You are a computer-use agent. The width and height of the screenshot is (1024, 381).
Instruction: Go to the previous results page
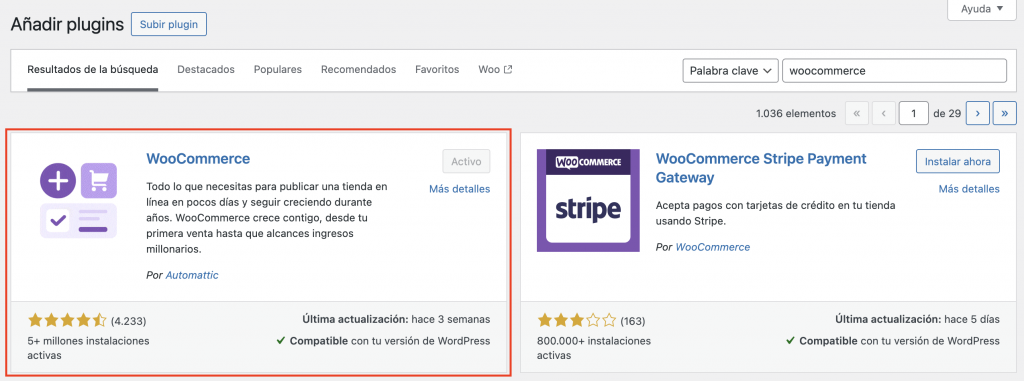pyautogui.click(x=884, y=113)
